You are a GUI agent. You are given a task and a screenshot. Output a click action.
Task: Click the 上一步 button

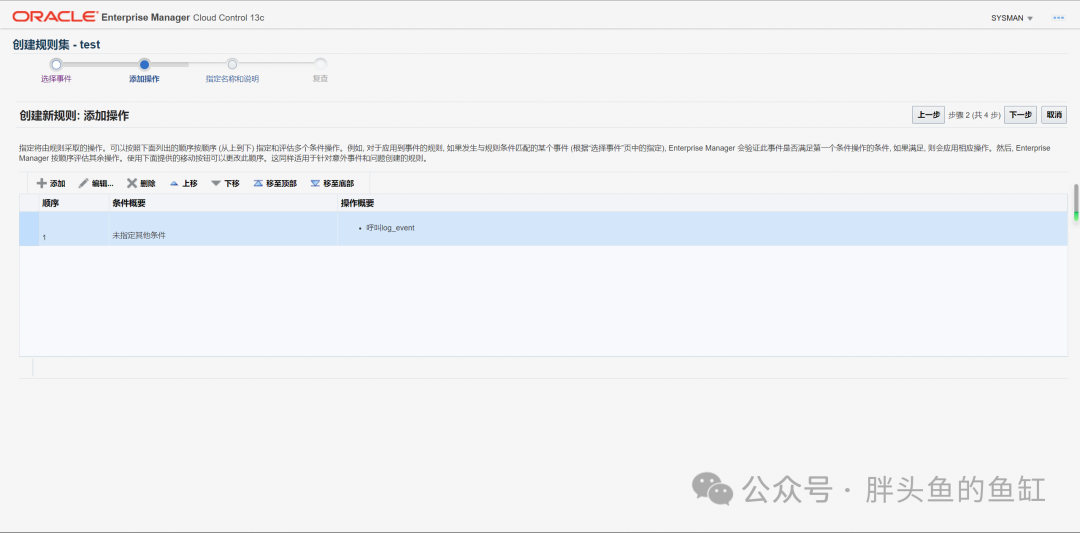[928, 115]
